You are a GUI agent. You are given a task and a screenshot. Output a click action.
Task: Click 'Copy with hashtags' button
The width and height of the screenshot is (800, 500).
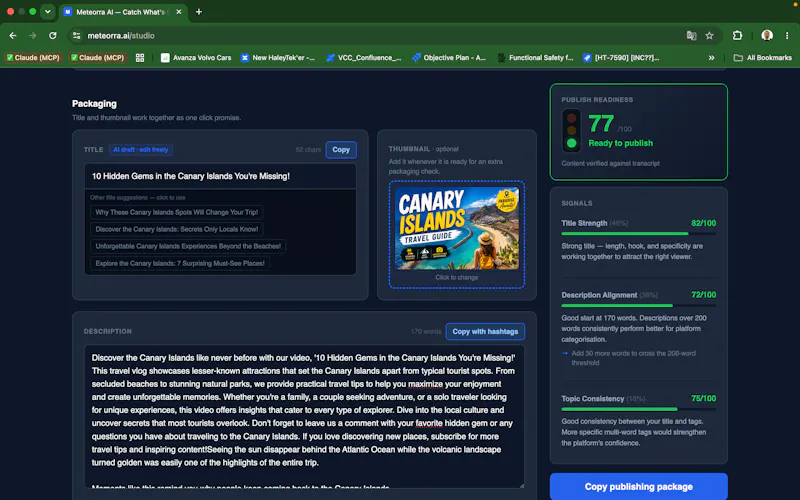tap(485, 331)
